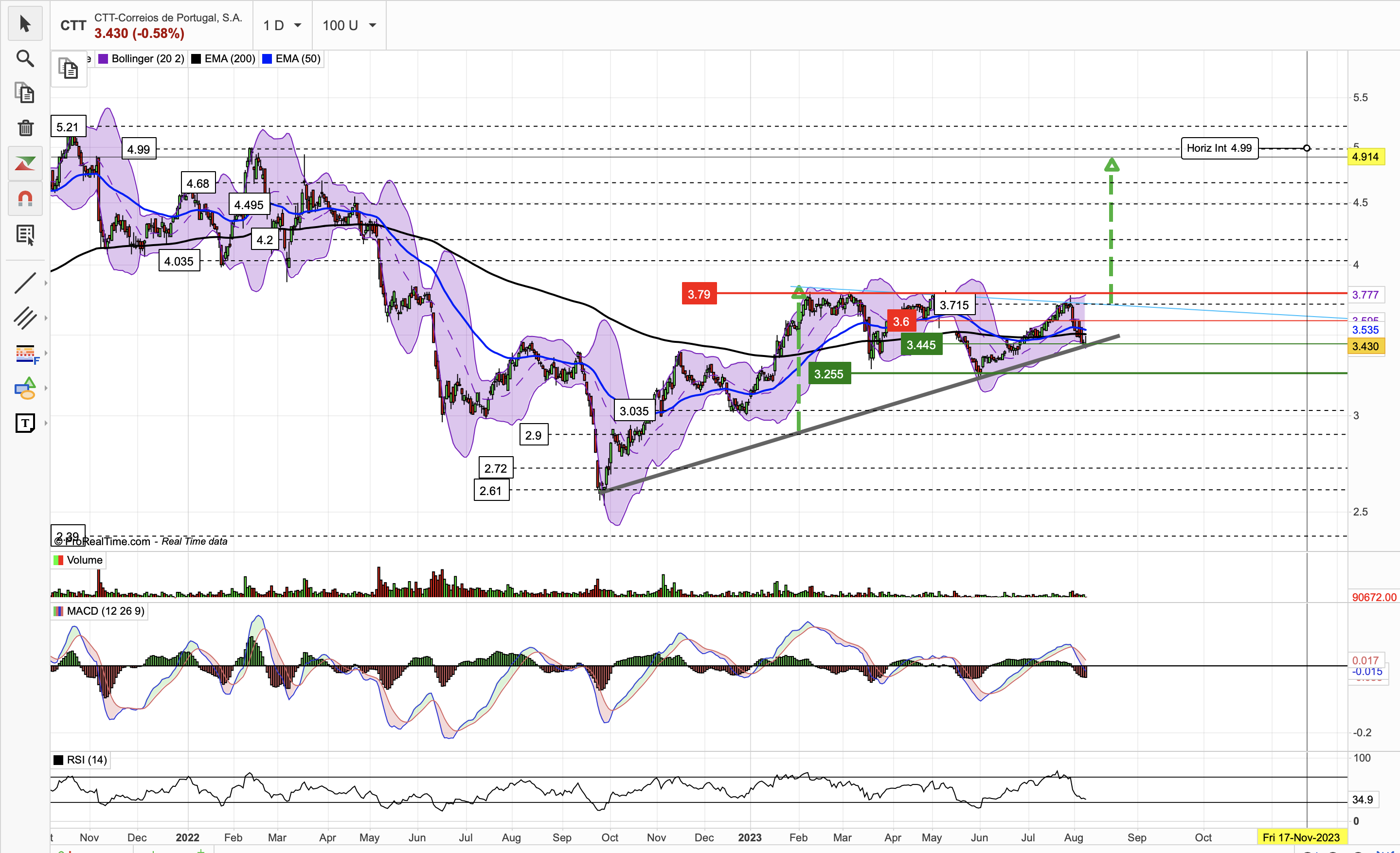Open the 1 D timeframe dropdown

click(x=283, y=26)
